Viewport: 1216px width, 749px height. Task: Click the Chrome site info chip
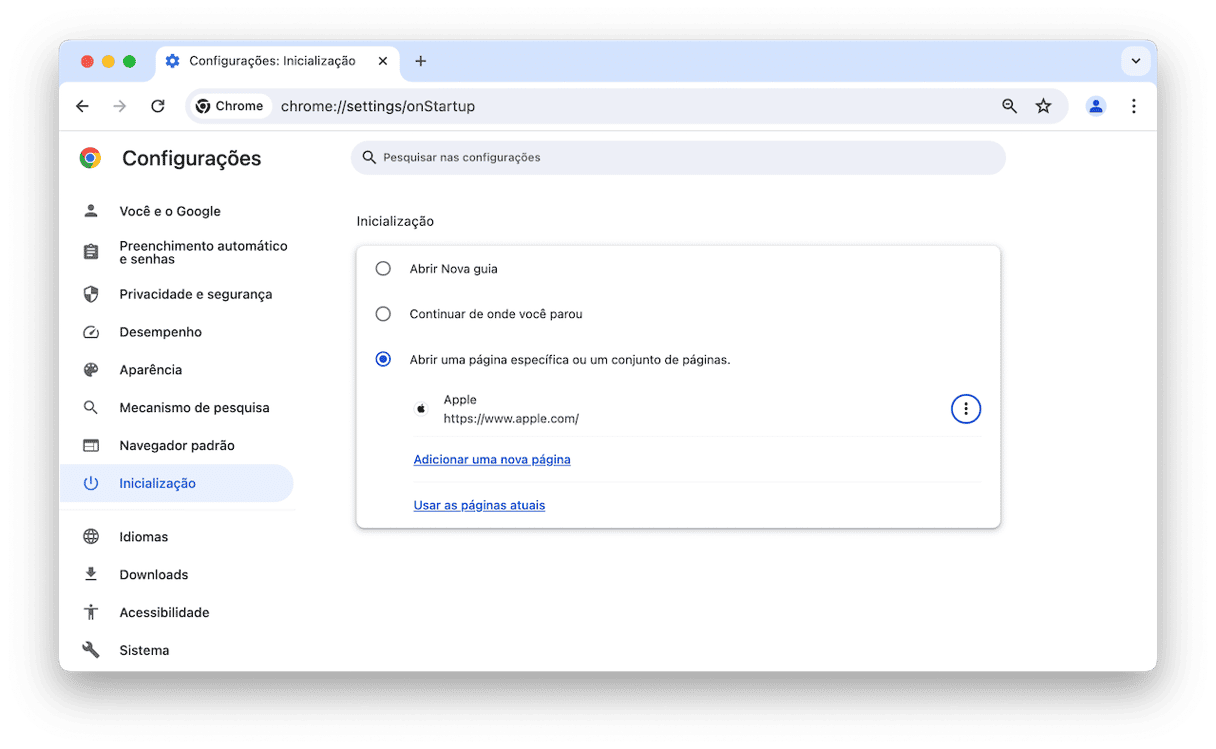click(231, 106)
